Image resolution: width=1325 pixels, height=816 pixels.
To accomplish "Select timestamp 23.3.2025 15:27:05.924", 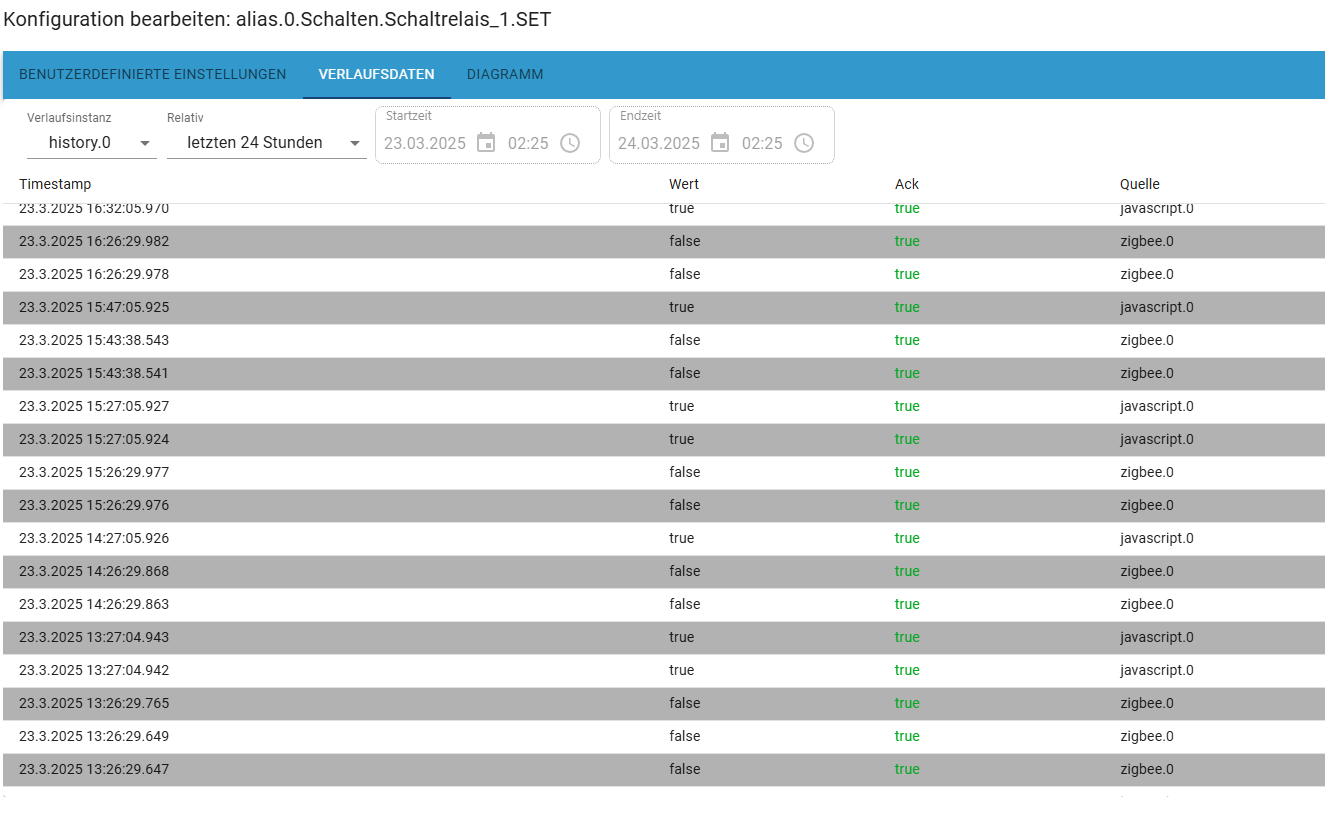I will 94,439.
